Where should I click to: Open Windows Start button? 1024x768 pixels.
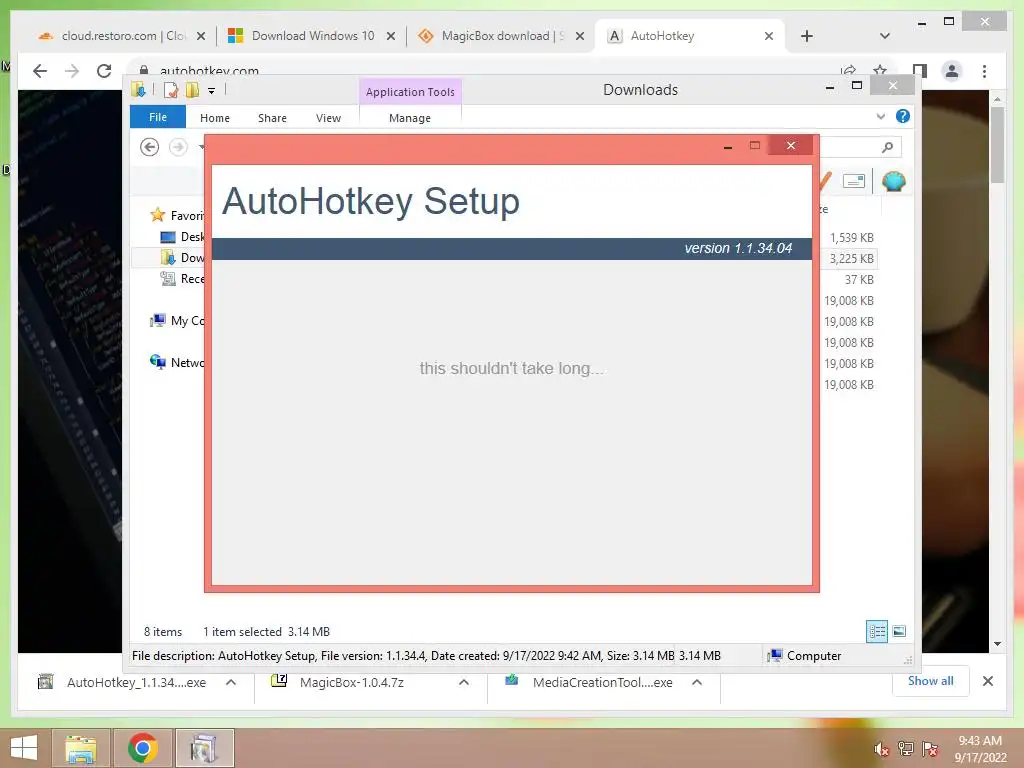click(x=24, y=748)
